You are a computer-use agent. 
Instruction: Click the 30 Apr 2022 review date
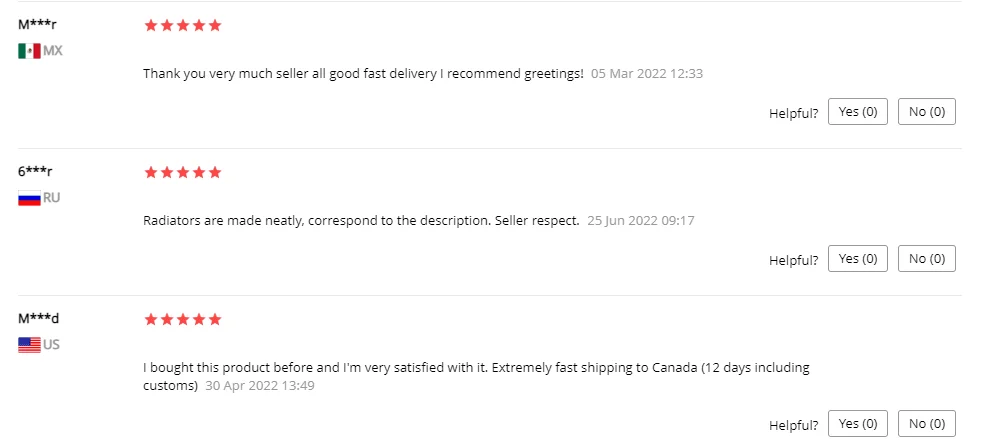tap(260, 386)
